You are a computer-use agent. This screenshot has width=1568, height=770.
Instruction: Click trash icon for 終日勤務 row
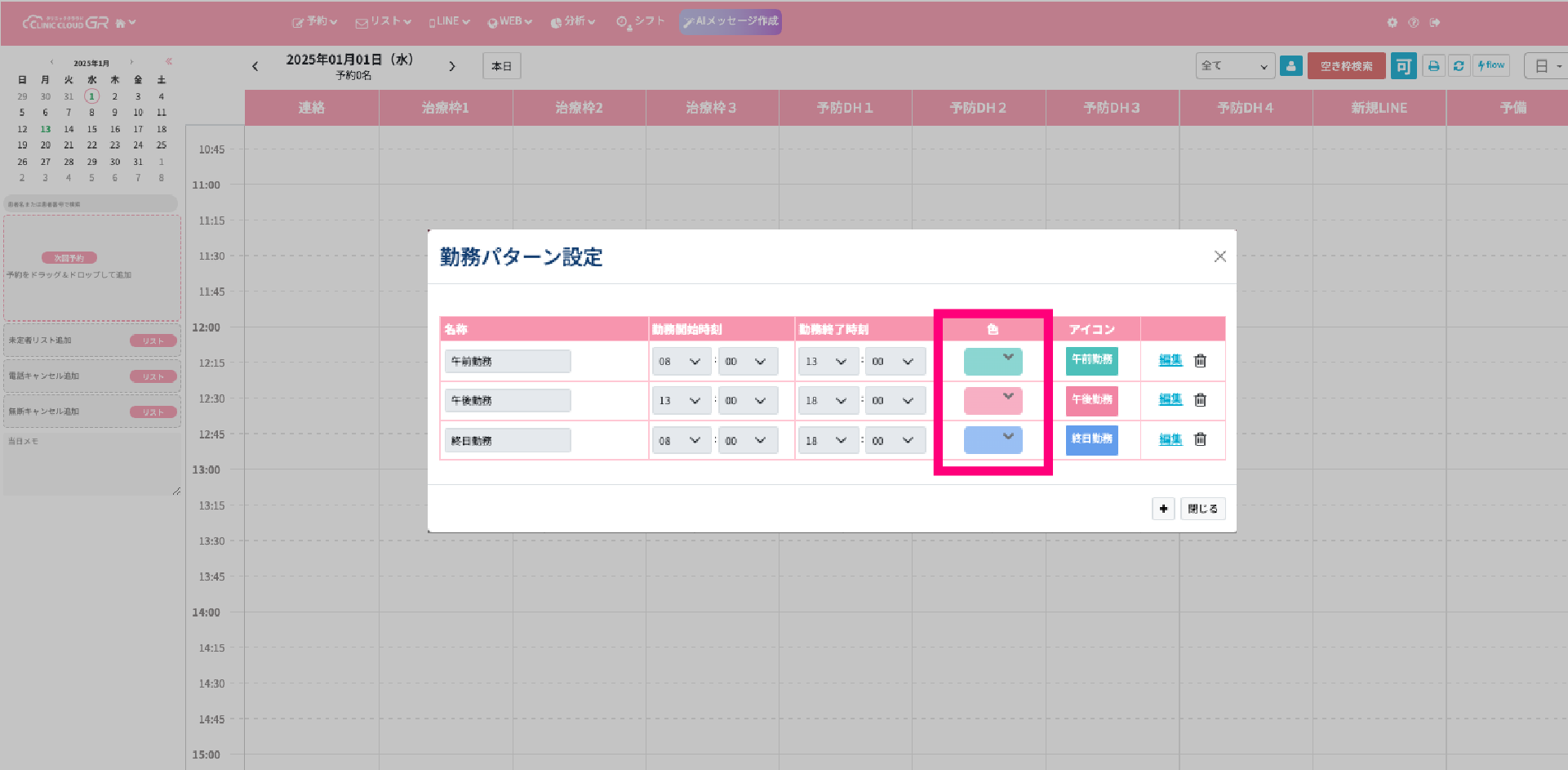pos(1200,439)
